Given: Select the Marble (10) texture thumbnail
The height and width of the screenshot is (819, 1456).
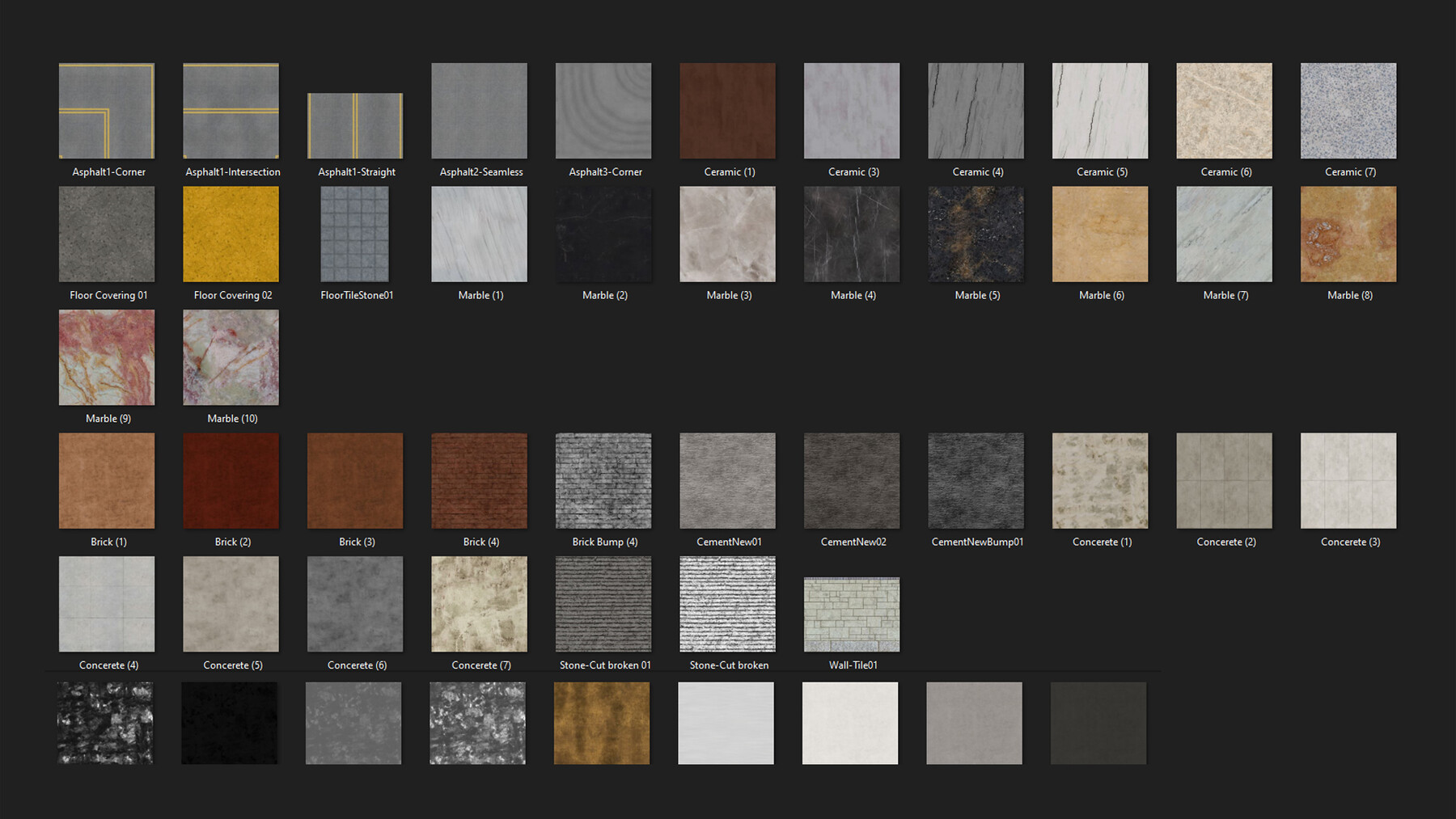Looking at the screenshot, I should pos(231,357).
